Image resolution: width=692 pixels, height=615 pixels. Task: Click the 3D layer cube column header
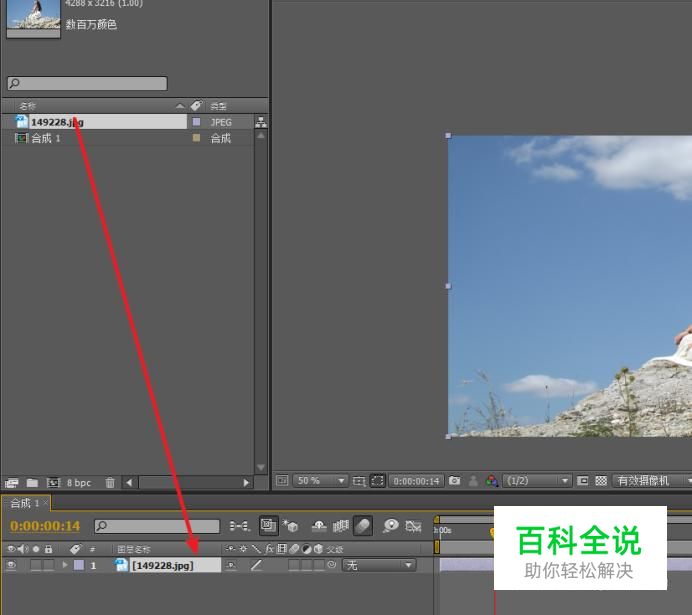[318, 549]
